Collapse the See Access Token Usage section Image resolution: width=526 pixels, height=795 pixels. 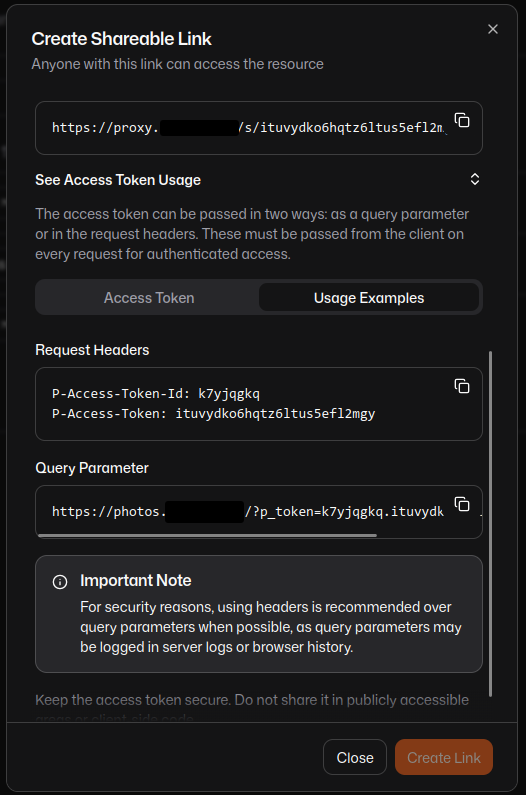pos(475,179)
